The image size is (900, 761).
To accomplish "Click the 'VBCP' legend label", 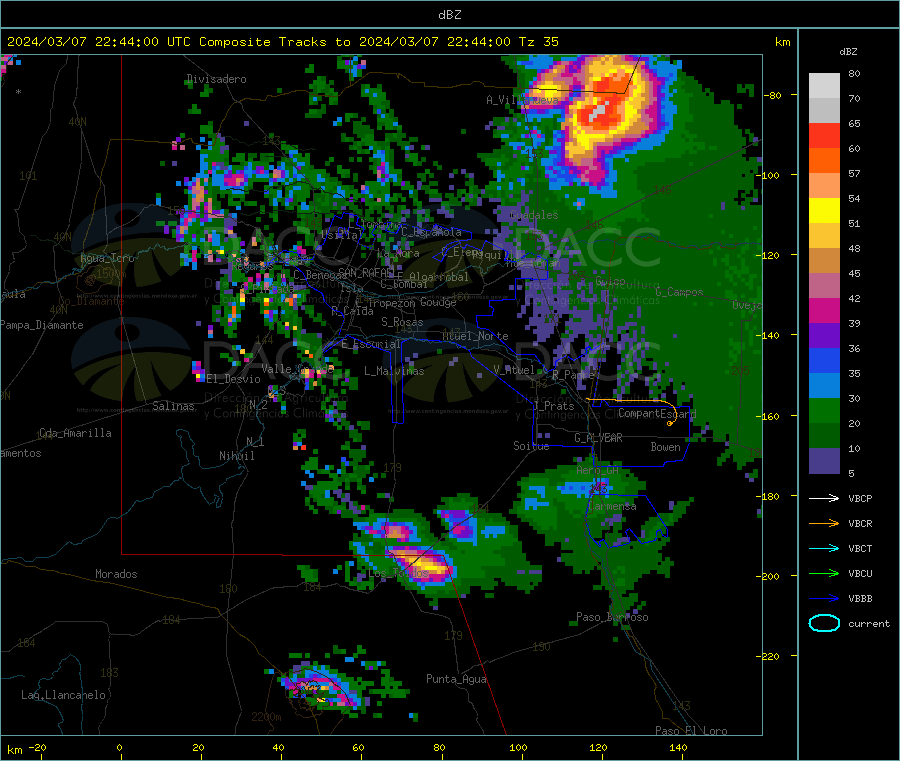I will (x=860, y=498).
